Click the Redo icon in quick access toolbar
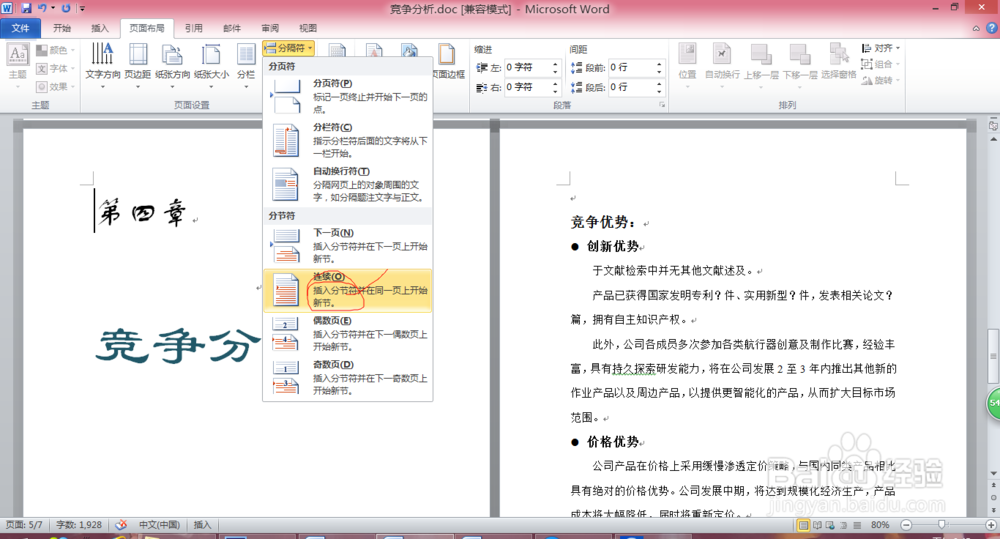 coord(66,8)
